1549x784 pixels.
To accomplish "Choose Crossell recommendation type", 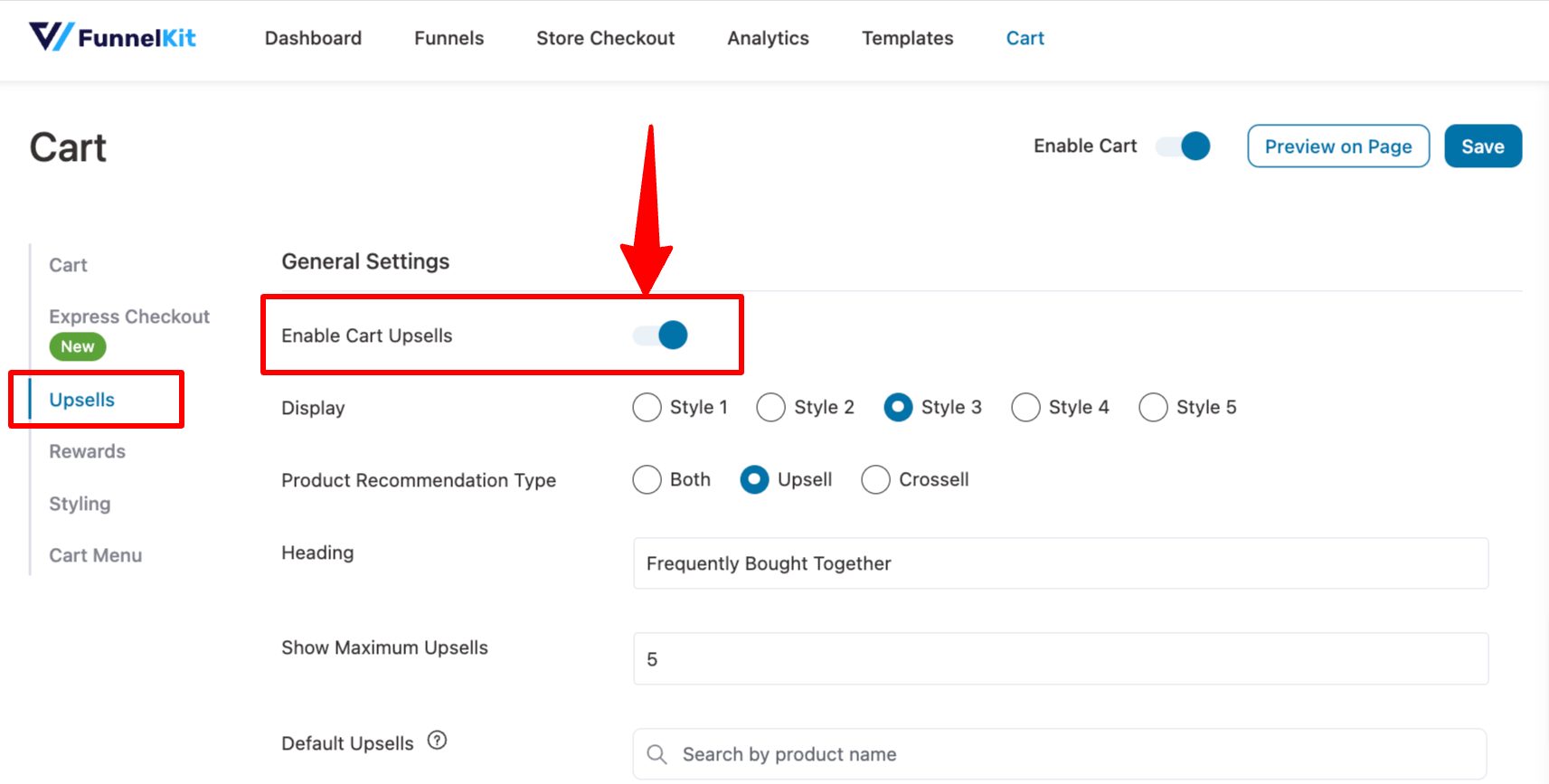I will click(875, 479).
